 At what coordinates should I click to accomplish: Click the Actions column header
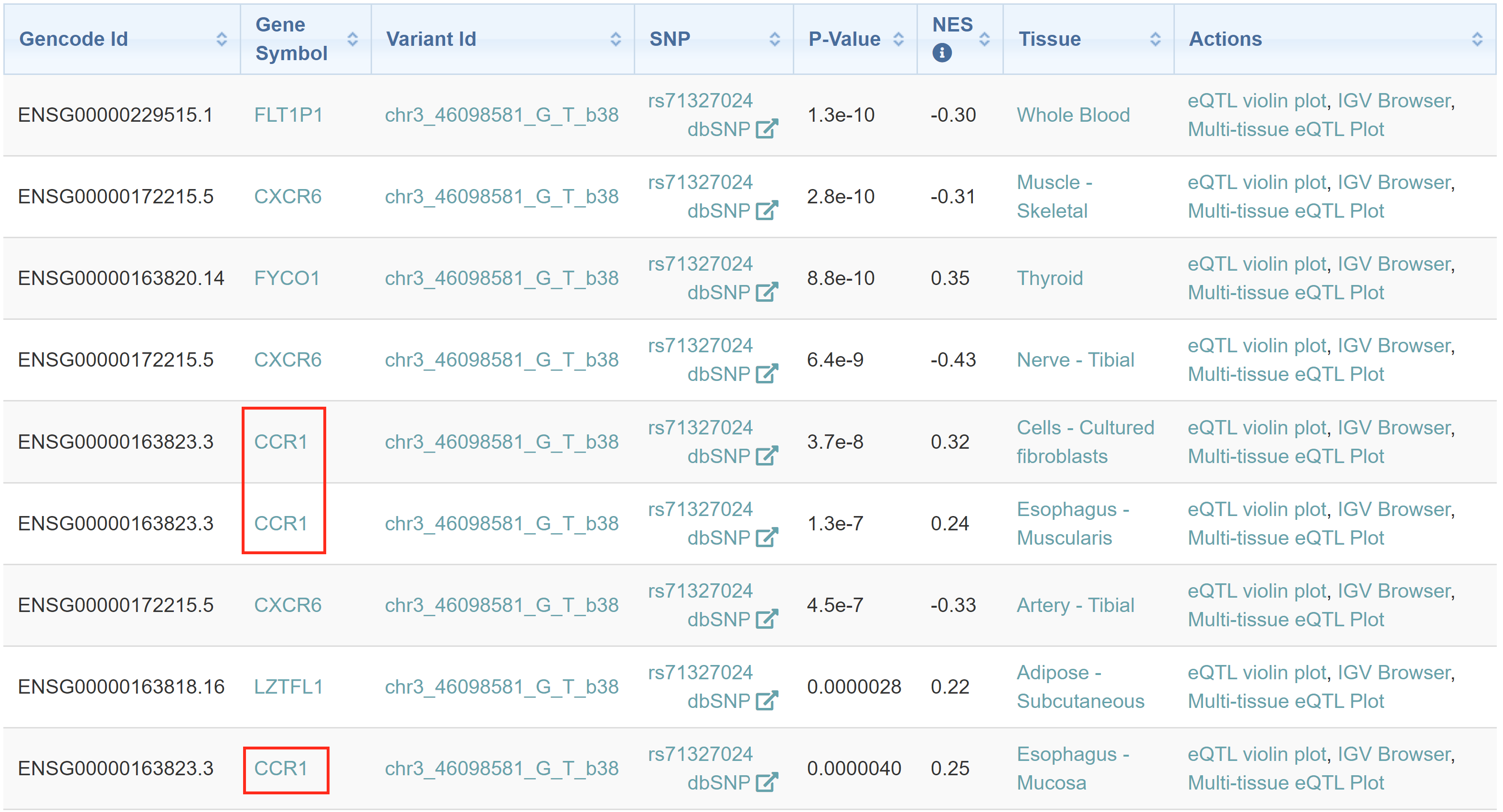(x=1225, y=39)
